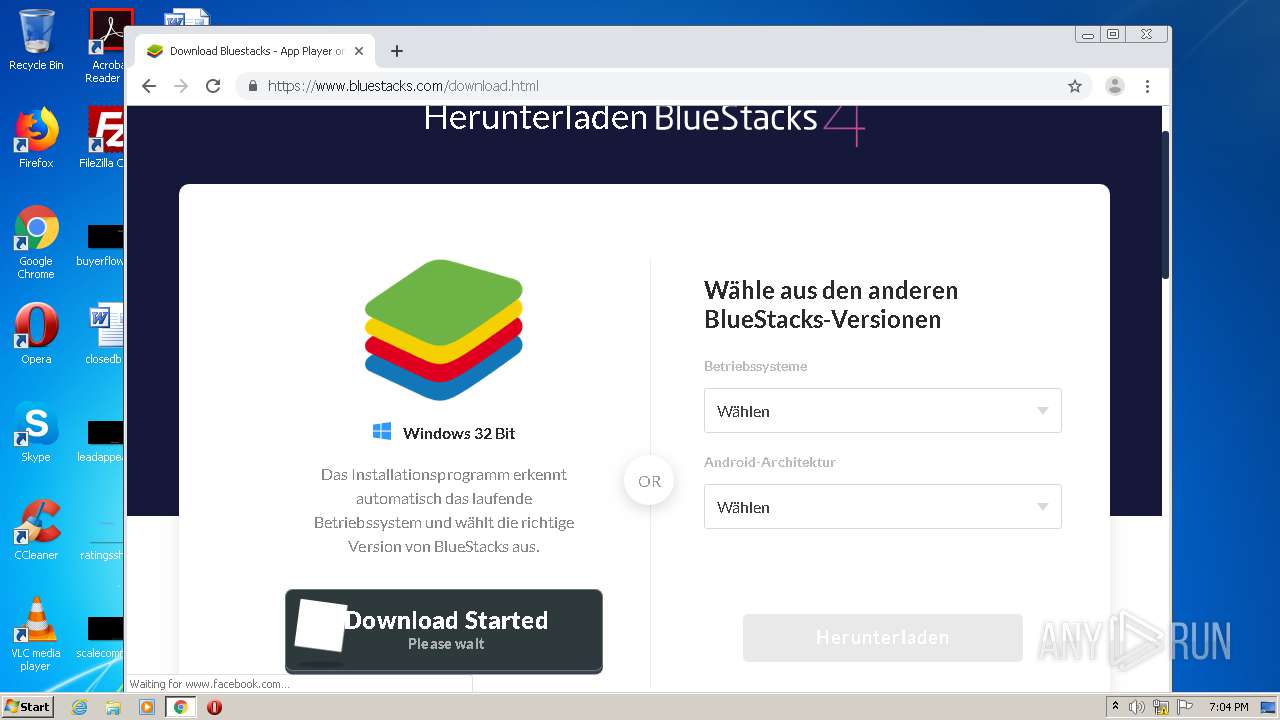
Task: Open Opera desktop shortcut
Action: (36, 333)
